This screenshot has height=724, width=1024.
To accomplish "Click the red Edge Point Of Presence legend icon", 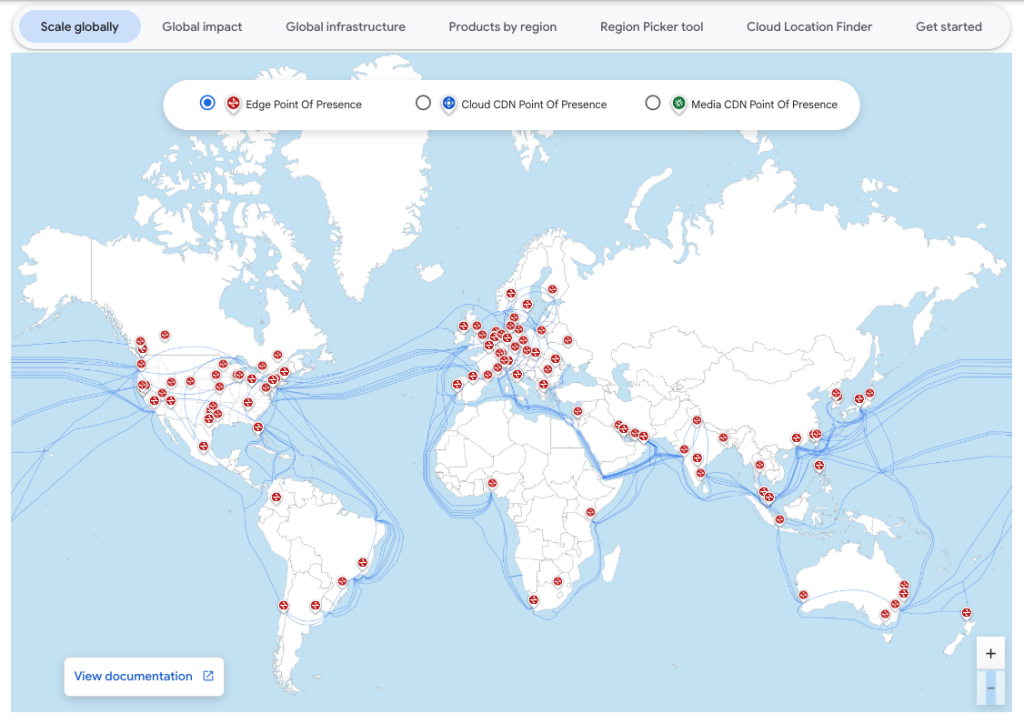I will tap(233, 104).
